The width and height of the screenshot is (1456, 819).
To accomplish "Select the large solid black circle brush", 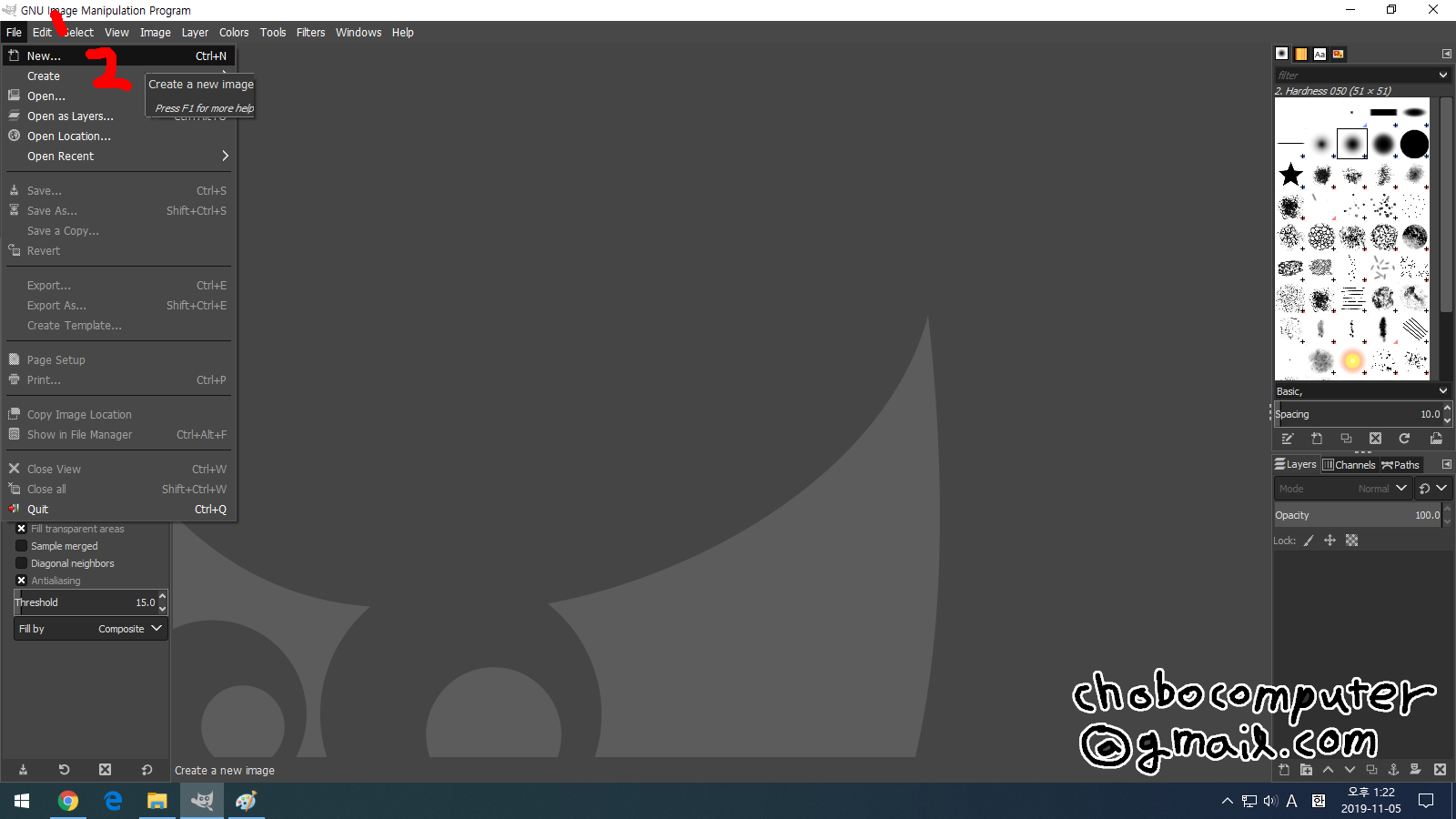I will (1414, 144).
